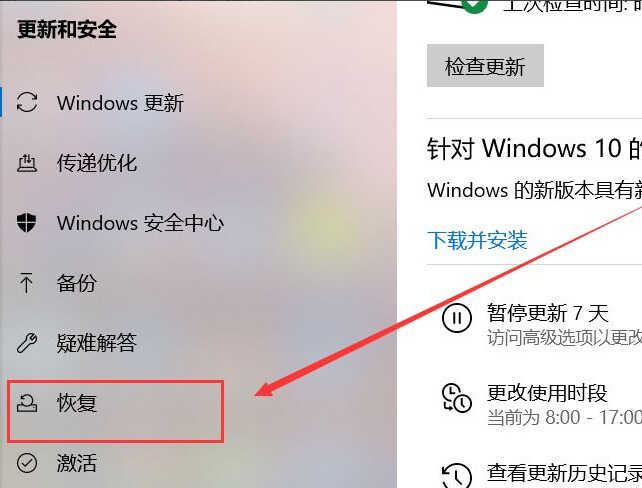Open Windows 安全中心 from the sidebar
Image resolution: width=642 pixels, height=488 pixels.
coord(199,223)
